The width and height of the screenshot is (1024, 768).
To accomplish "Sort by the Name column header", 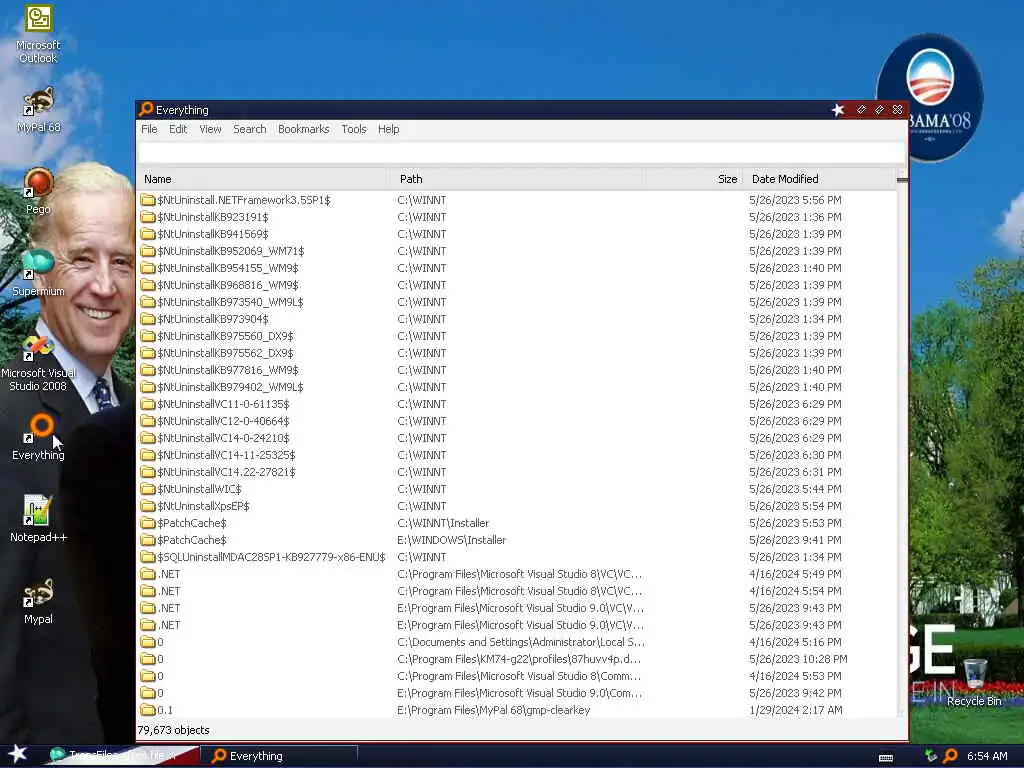I will click(x=264, y=179).
